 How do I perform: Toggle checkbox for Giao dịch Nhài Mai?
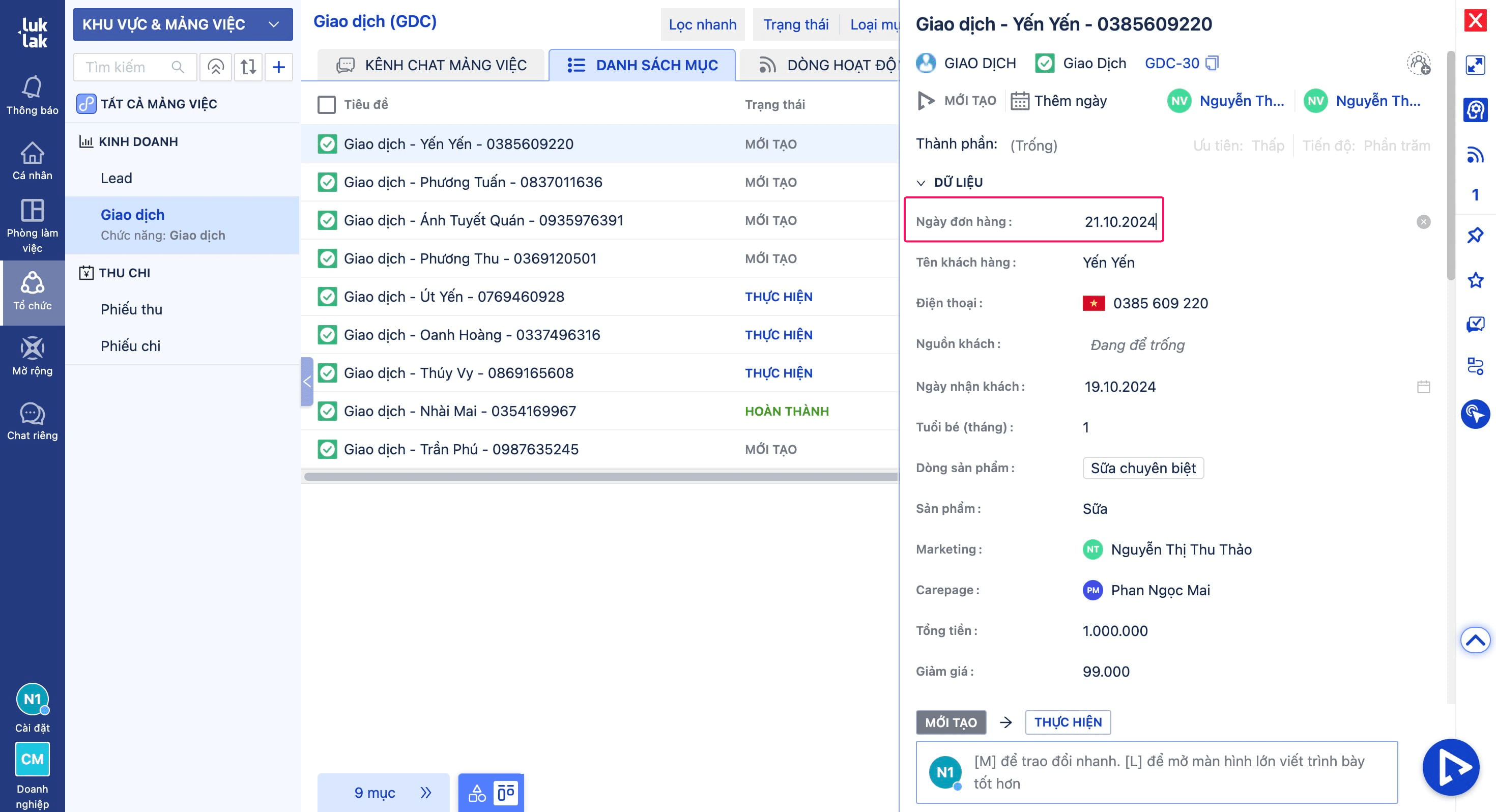click(327, 411)
